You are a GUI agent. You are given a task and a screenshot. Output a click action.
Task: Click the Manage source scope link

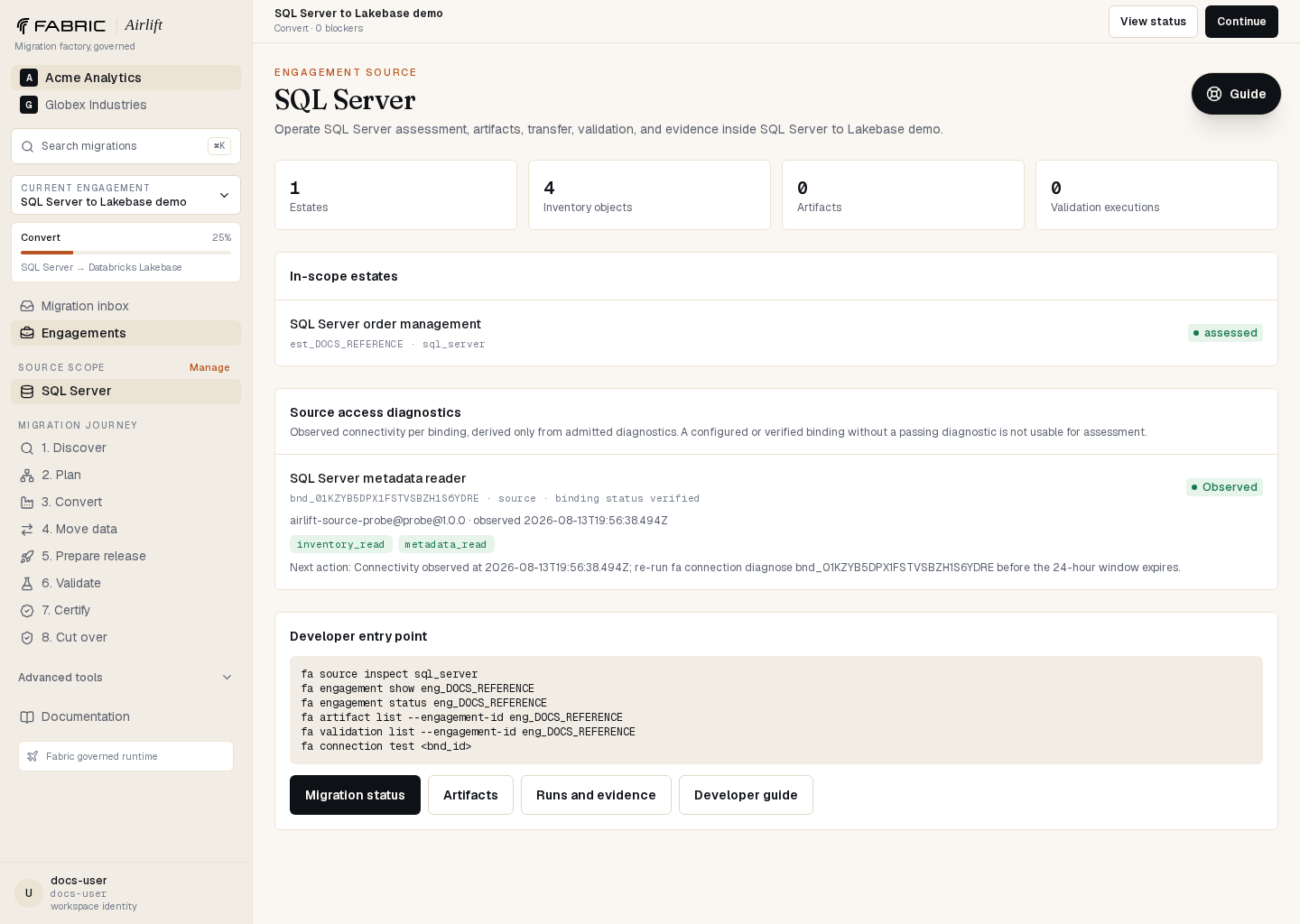click(209, 367)
